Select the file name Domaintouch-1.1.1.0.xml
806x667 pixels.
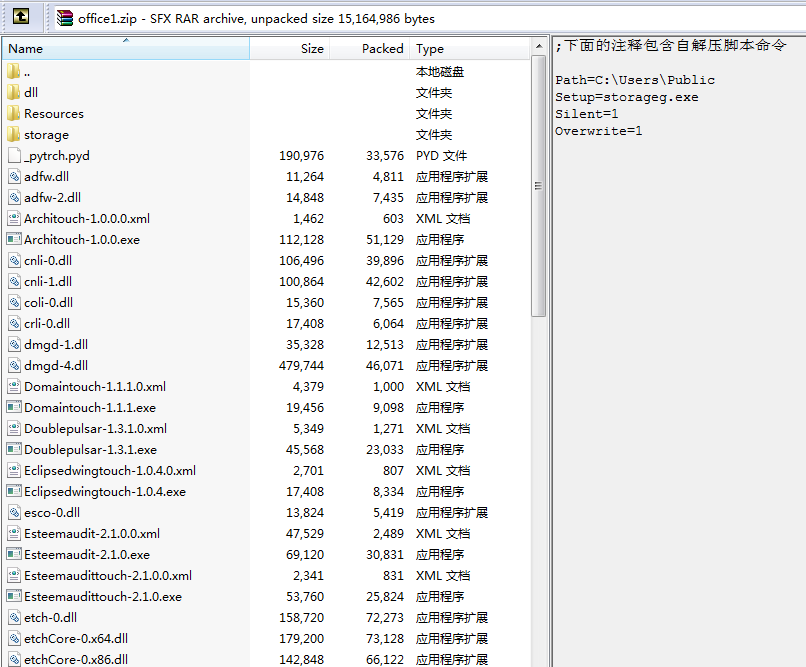95,386
